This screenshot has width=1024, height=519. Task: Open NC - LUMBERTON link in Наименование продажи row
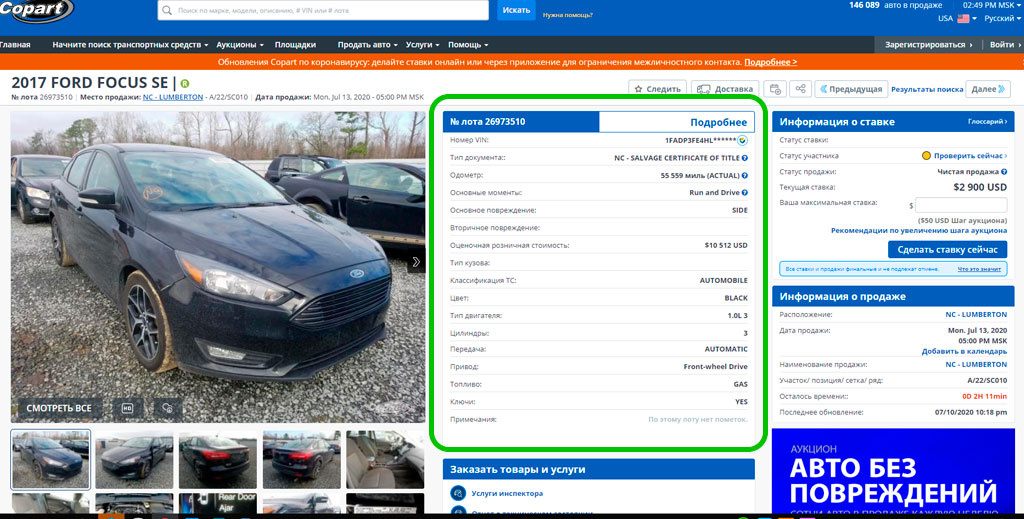tap(976, 364)
